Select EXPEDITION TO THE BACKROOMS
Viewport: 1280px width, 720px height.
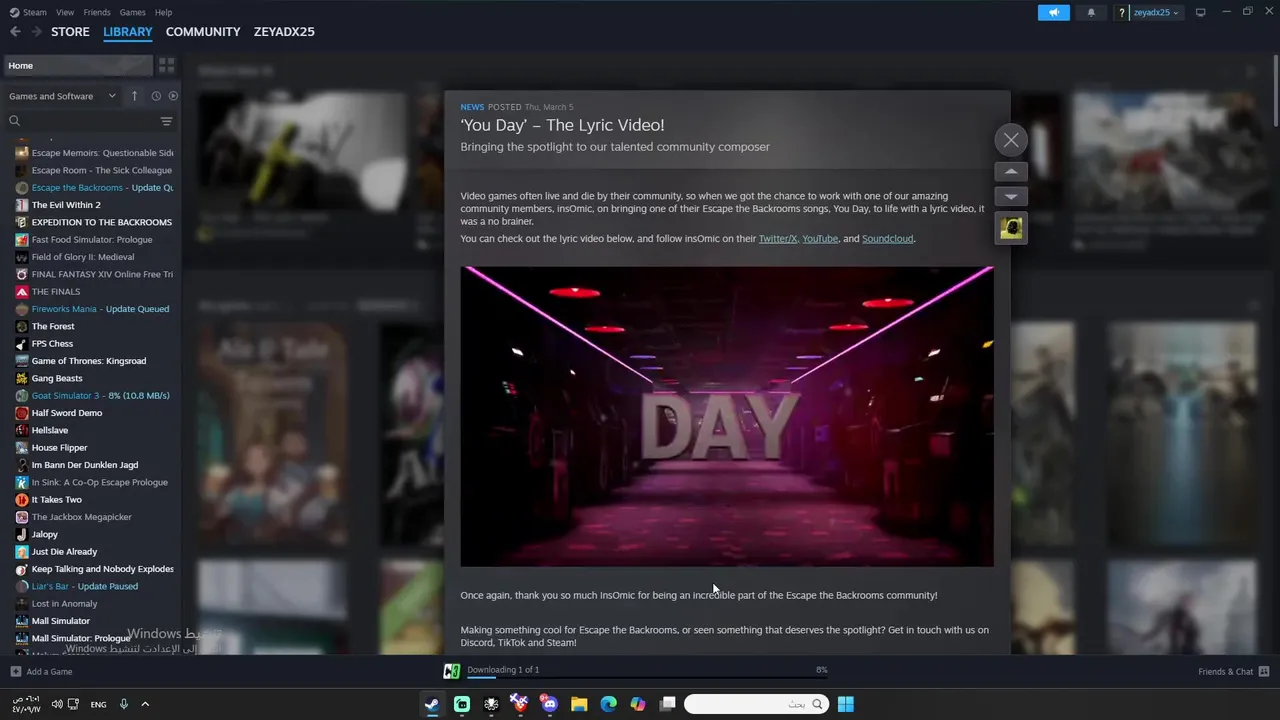coord(94,222)
